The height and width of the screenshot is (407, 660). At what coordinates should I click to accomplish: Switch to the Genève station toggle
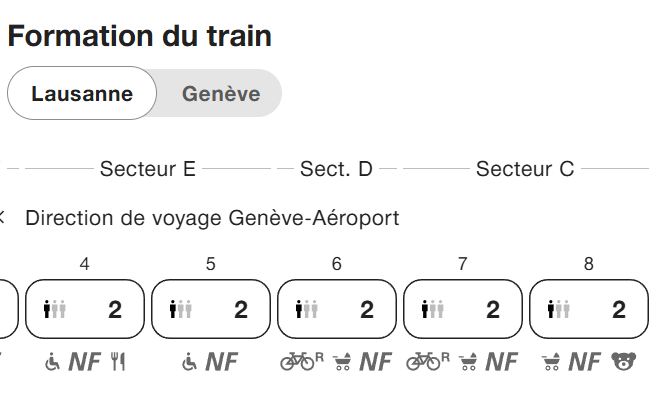coord(221,95)
